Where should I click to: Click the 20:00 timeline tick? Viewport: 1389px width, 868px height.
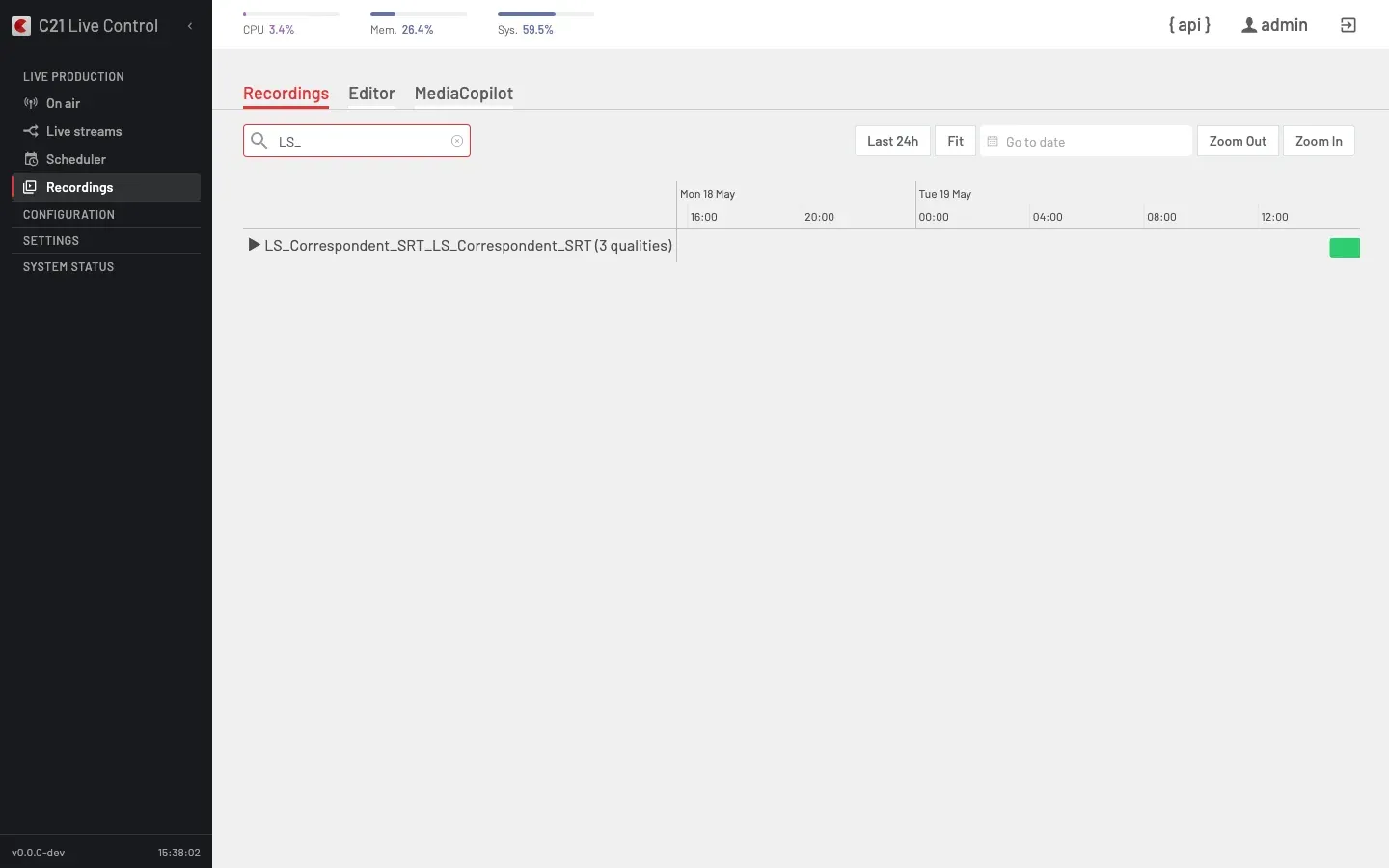click(x=819, y=217)
